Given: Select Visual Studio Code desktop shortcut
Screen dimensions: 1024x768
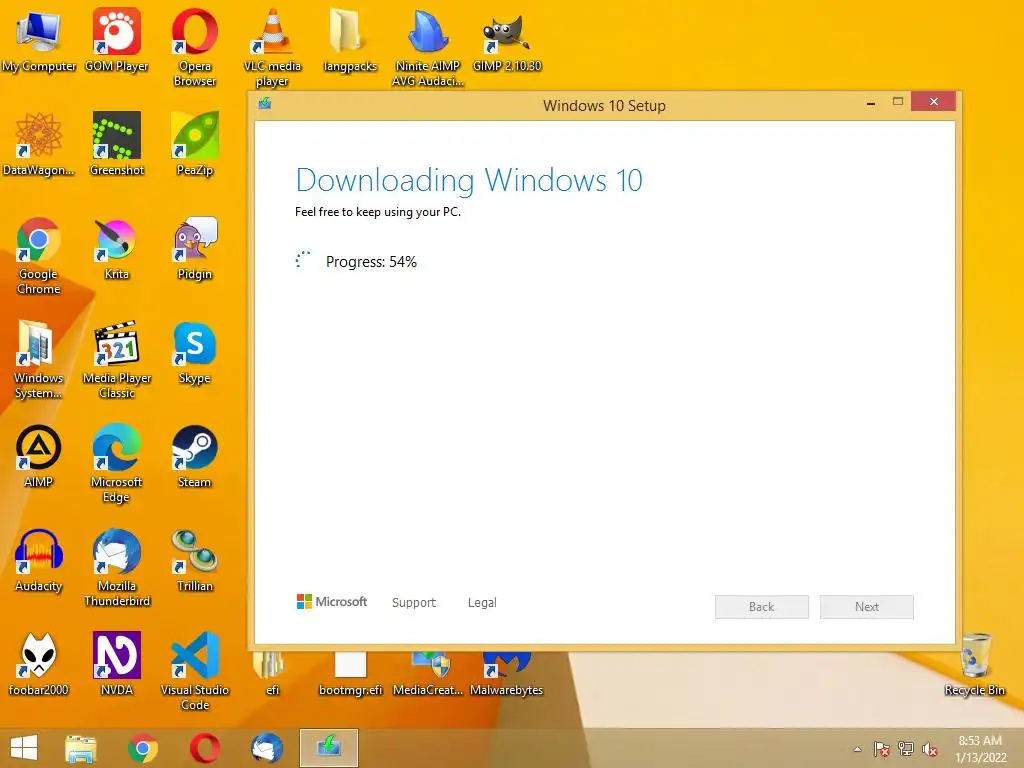Looking at the screenshot, I should (x=195, y=671).
